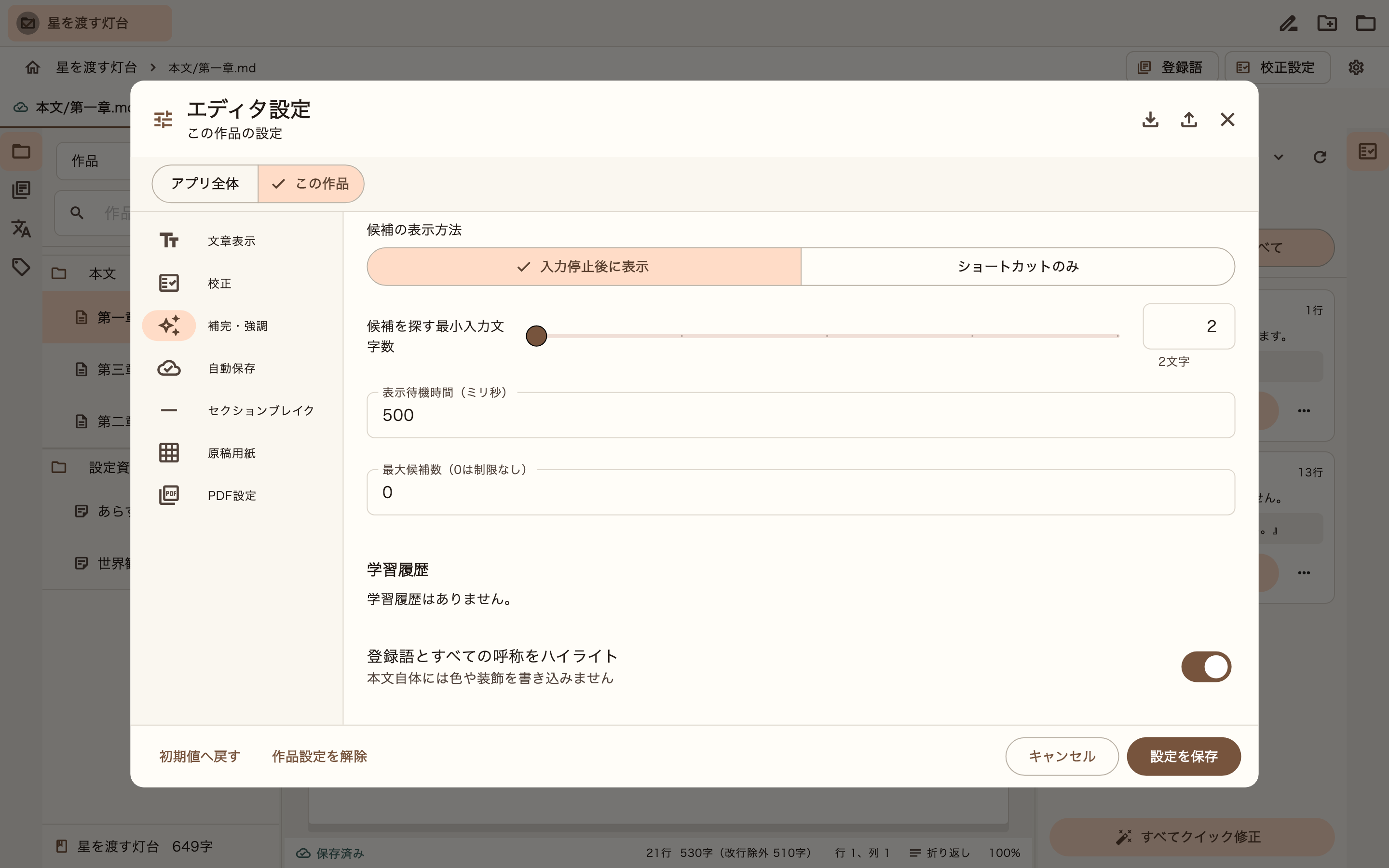Click the search icon in file sidebar
Viewport: 1389px width, 868px height.
point(77,213)
